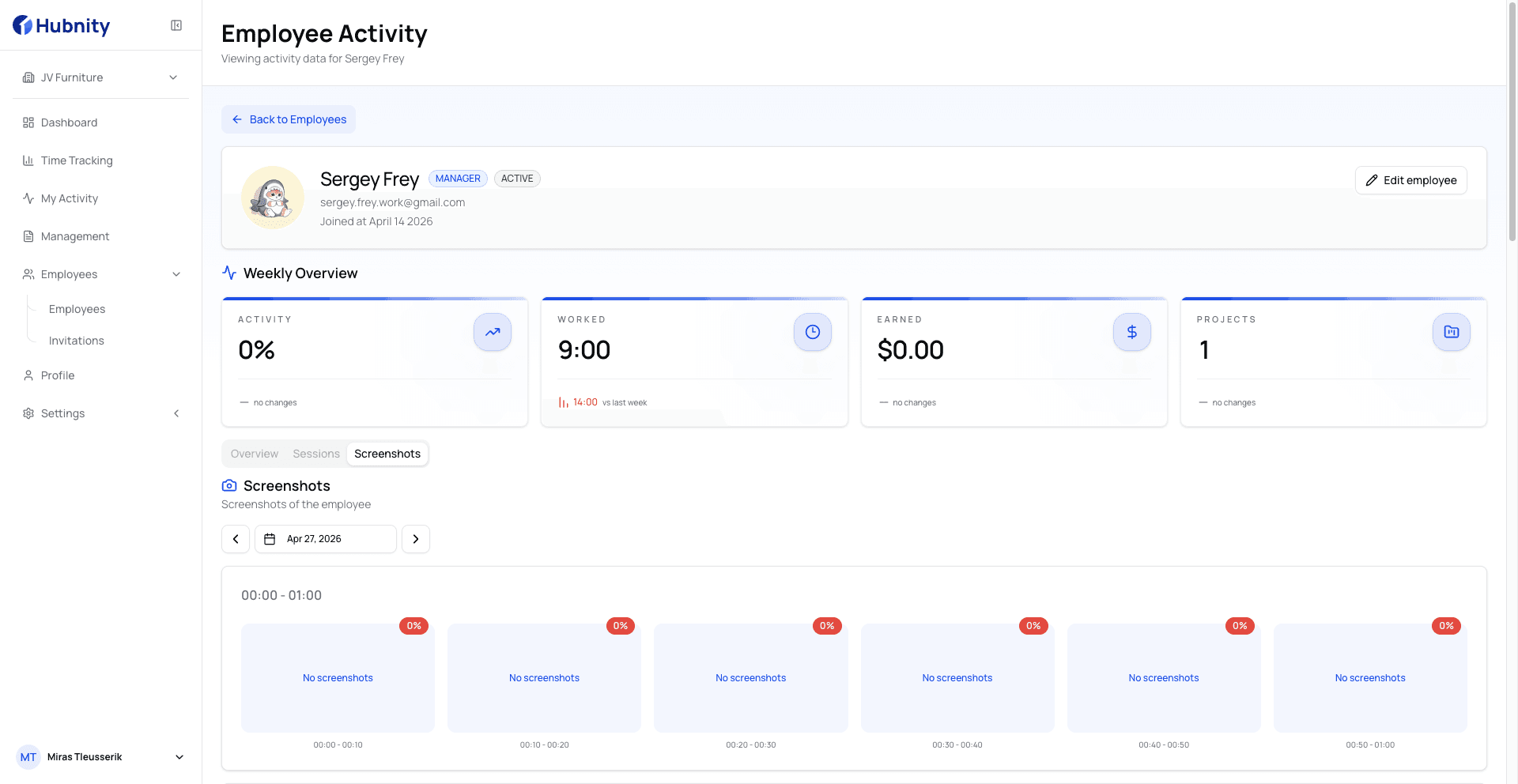Open Miras Tleusserik account menu chevron
The height and width of the screenshot is (784, 1518).
(x=179, y=757)
